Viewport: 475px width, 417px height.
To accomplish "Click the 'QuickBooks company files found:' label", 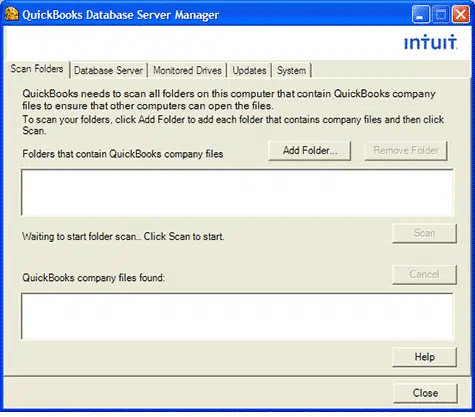I will pyautogui.click(x=94, y=278).
